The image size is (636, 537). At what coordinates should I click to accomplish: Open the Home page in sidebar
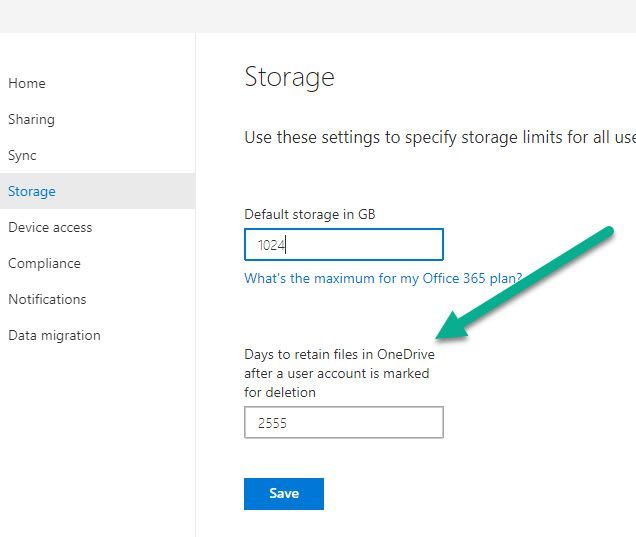27,83
